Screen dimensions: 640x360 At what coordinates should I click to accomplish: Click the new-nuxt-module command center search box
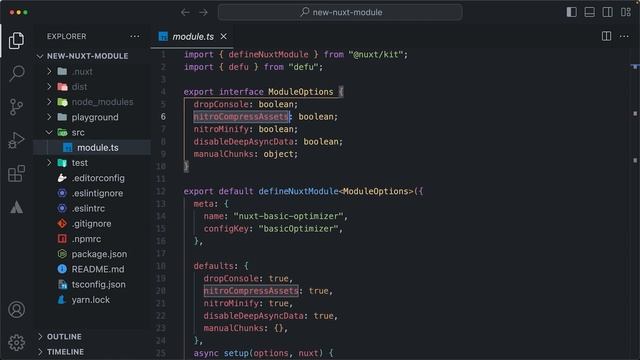coord(340,12)
